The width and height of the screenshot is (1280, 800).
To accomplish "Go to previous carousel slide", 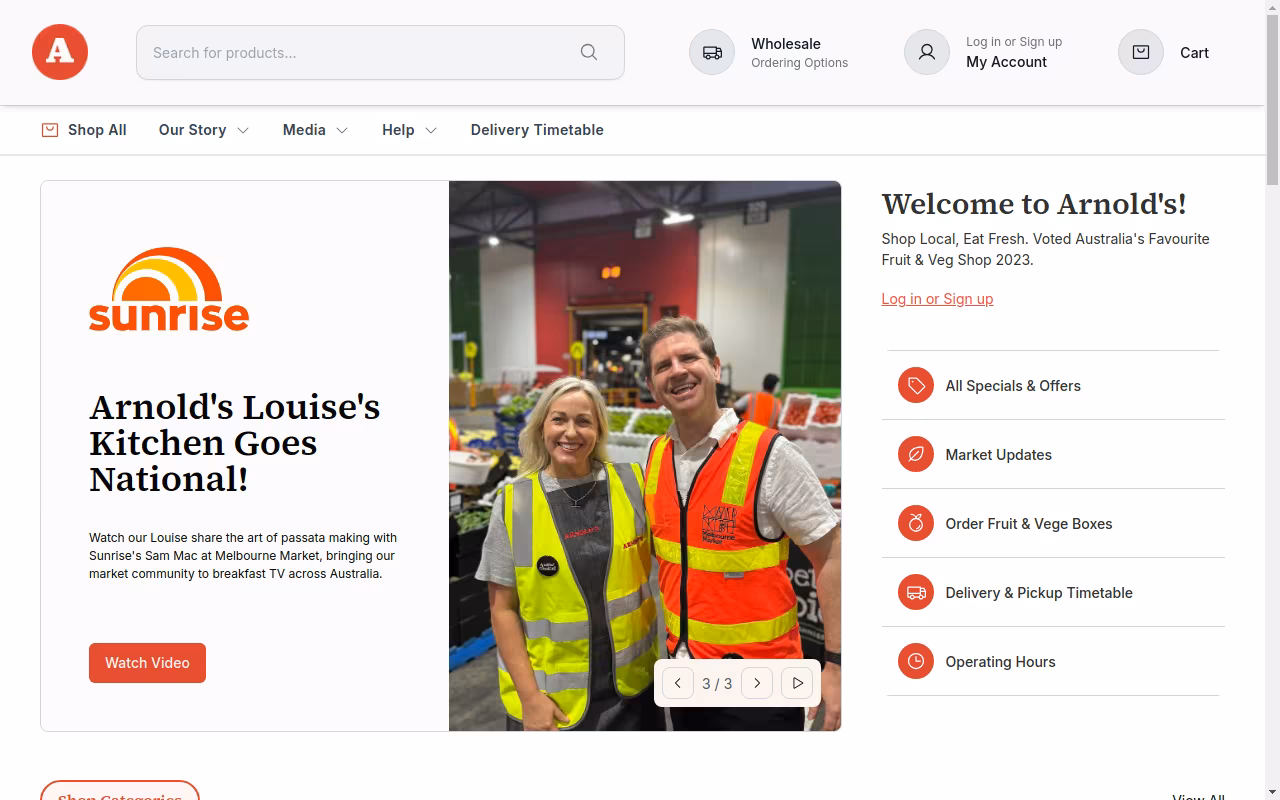I will click(677, 683).
